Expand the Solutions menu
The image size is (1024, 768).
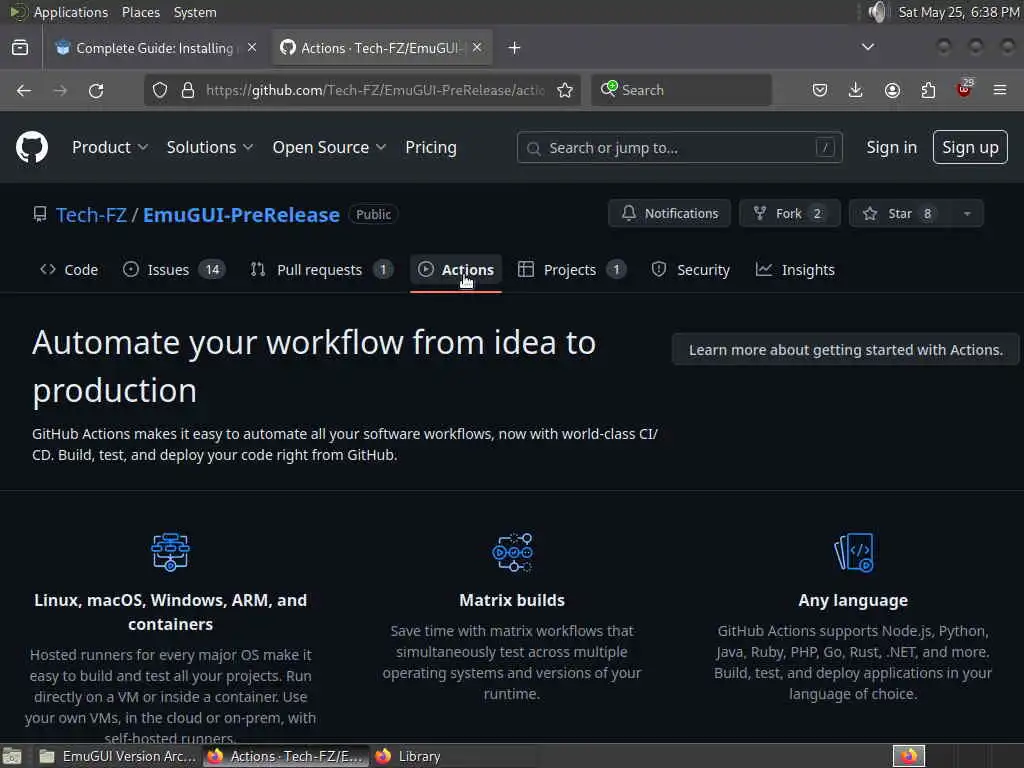(210, 148)
